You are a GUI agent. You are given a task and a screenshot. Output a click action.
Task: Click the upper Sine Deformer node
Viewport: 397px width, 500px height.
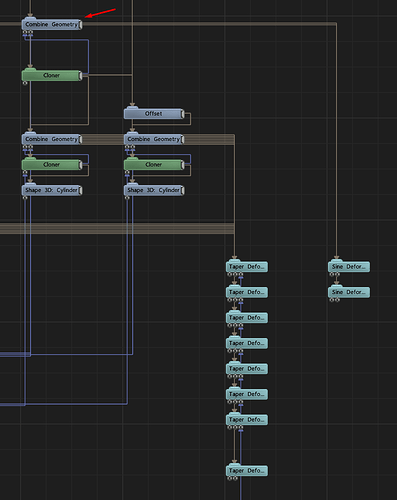coord(349,267)
